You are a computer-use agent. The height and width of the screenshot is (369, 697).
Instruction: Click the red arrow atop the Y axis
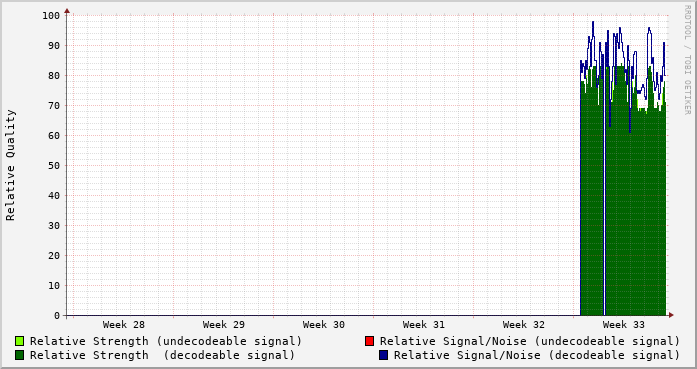tap(67, 11)
